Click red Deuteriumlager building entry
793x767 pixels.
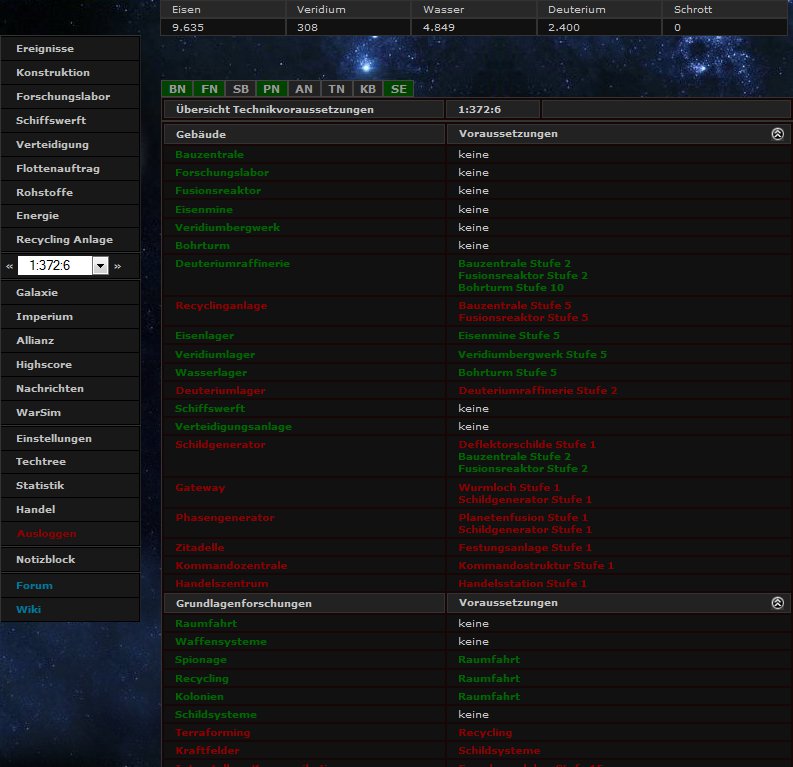click(x=220, y=390)
